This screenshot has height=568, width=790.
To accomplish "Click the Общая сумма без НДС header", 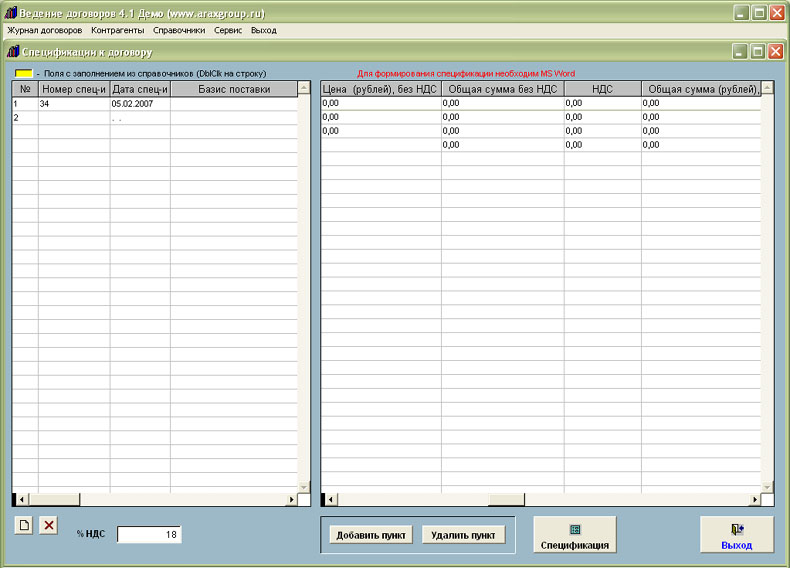I will [503, 89].
